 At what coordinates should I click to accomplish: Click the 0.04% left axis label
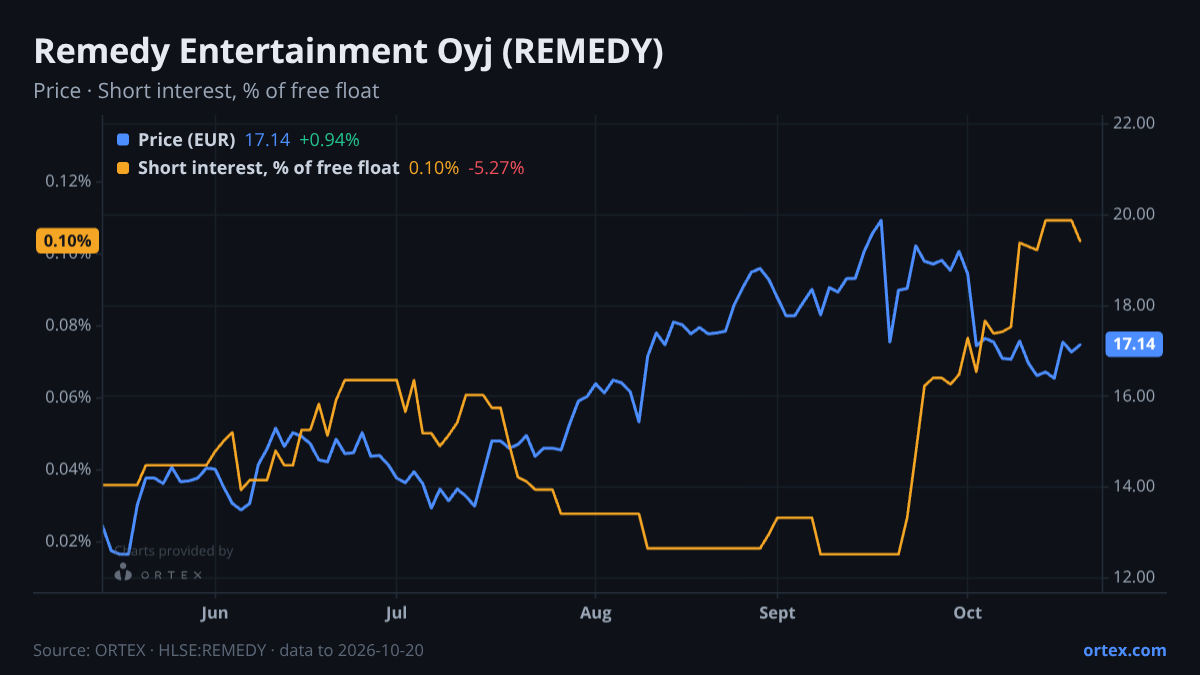pos(68,469)
